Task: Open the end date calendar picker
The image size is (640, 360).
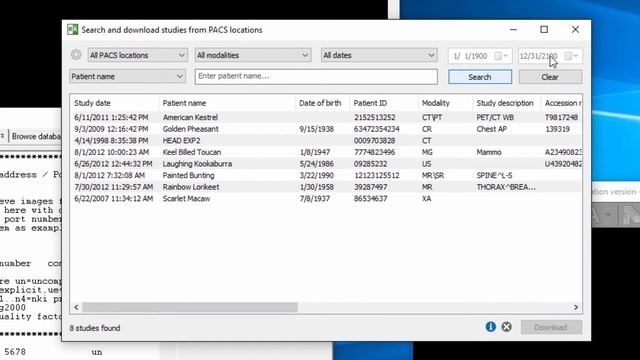Action: pyautogui.click(x=571, y=56)
